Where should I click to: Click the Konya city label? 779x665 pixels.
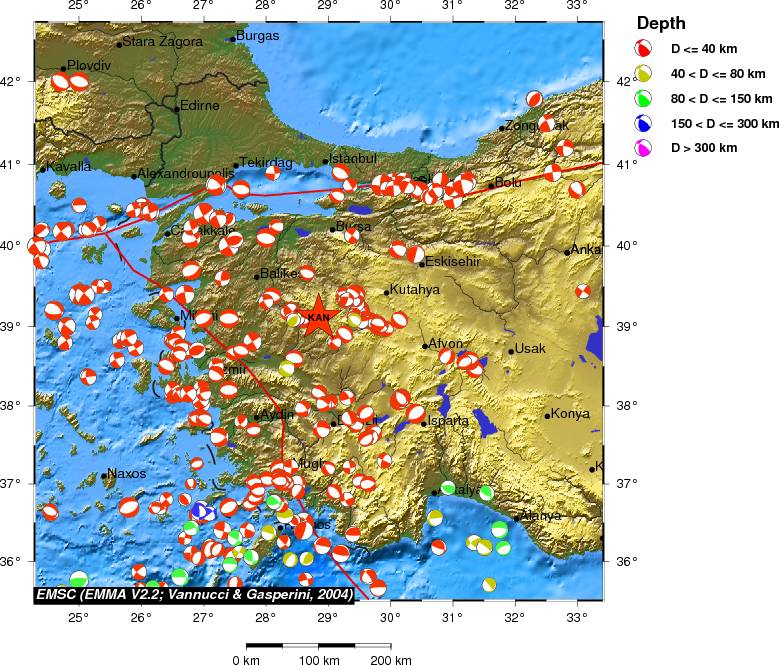click(x=570, y=413)
